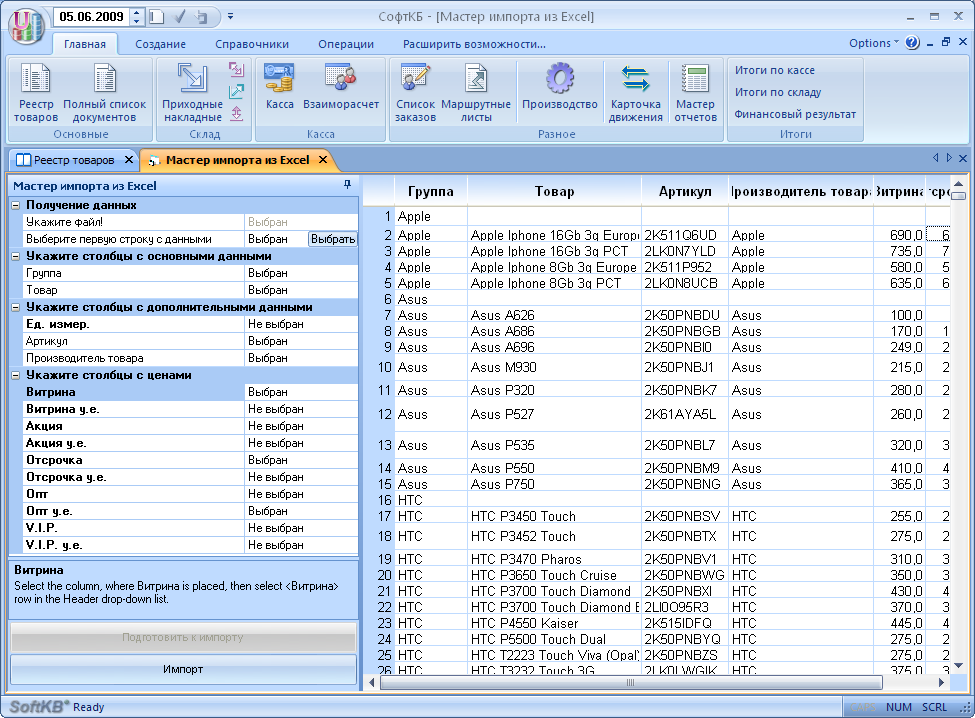Viewport: 975px width, 718px height.
Task: Close the Реестр товаров document tab
Action: [129, 160]
